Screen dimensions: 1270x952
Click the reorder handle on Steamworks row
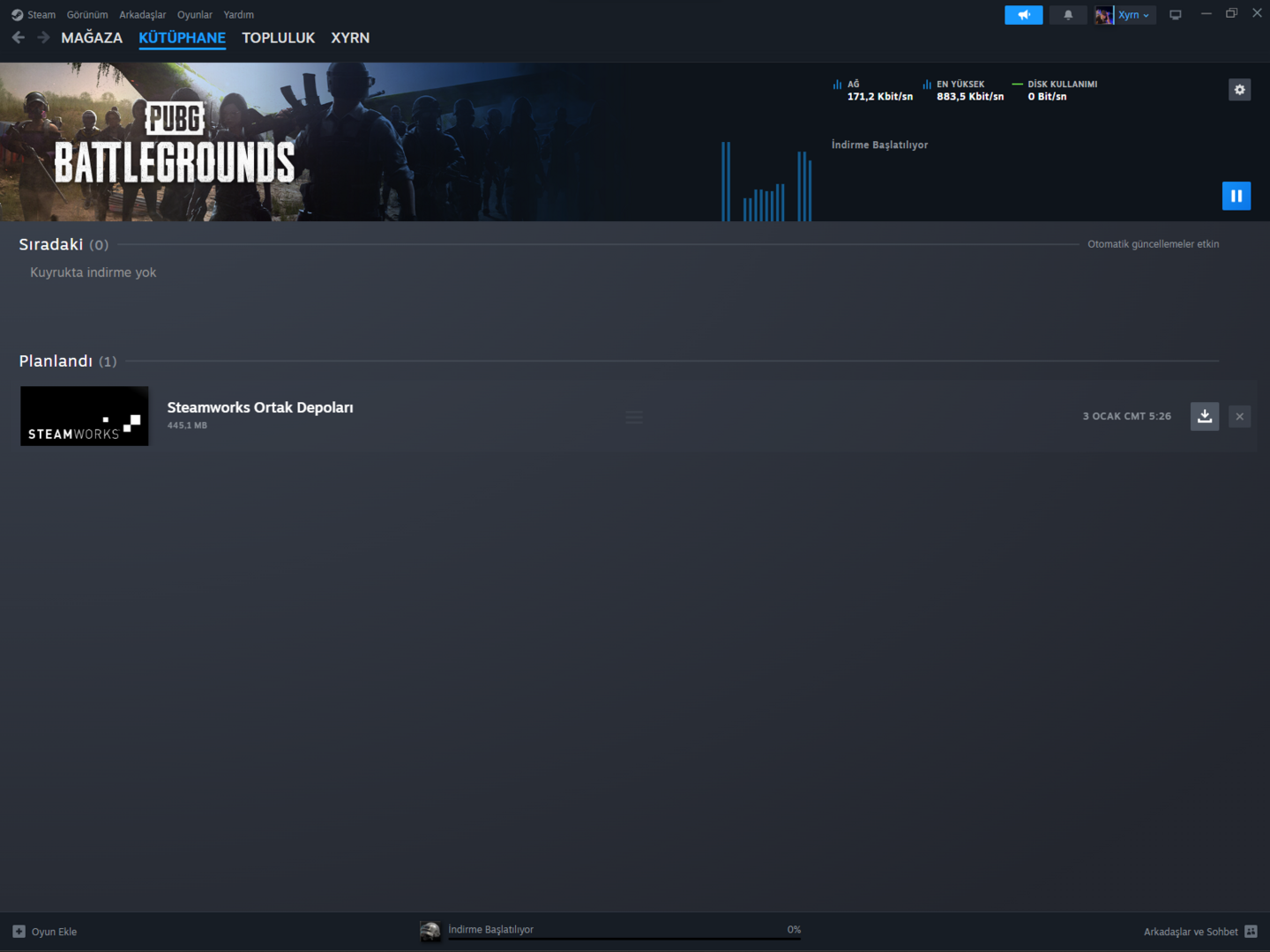(634, 417)
